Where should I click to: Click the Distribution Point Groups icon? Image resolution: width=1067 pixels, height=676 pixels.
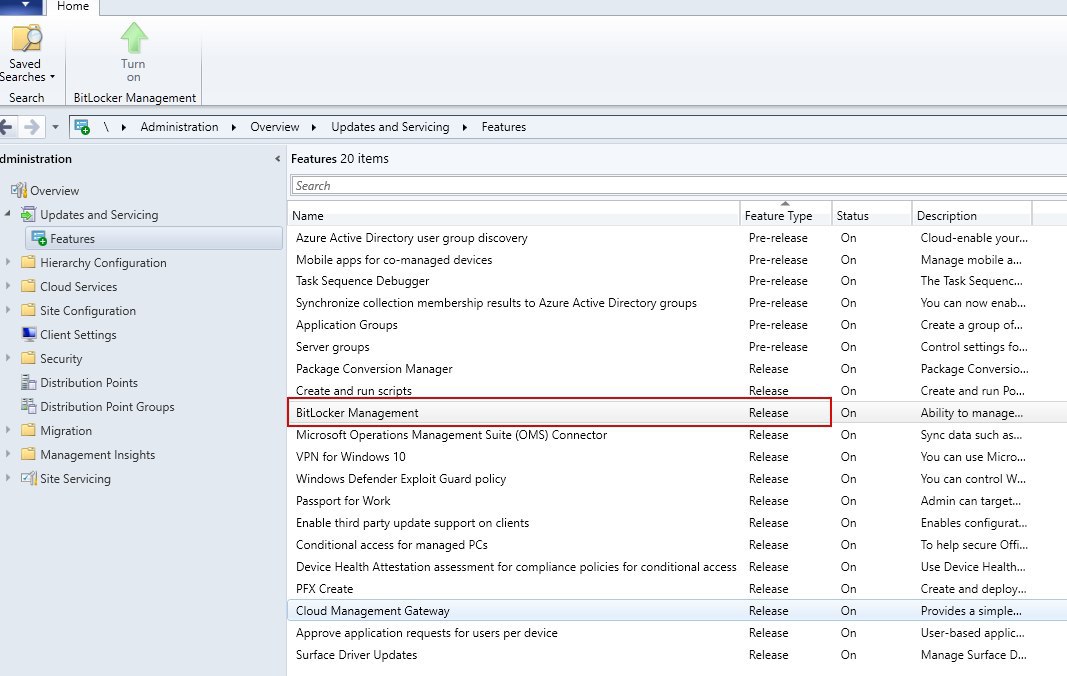[x=28, y=406]
